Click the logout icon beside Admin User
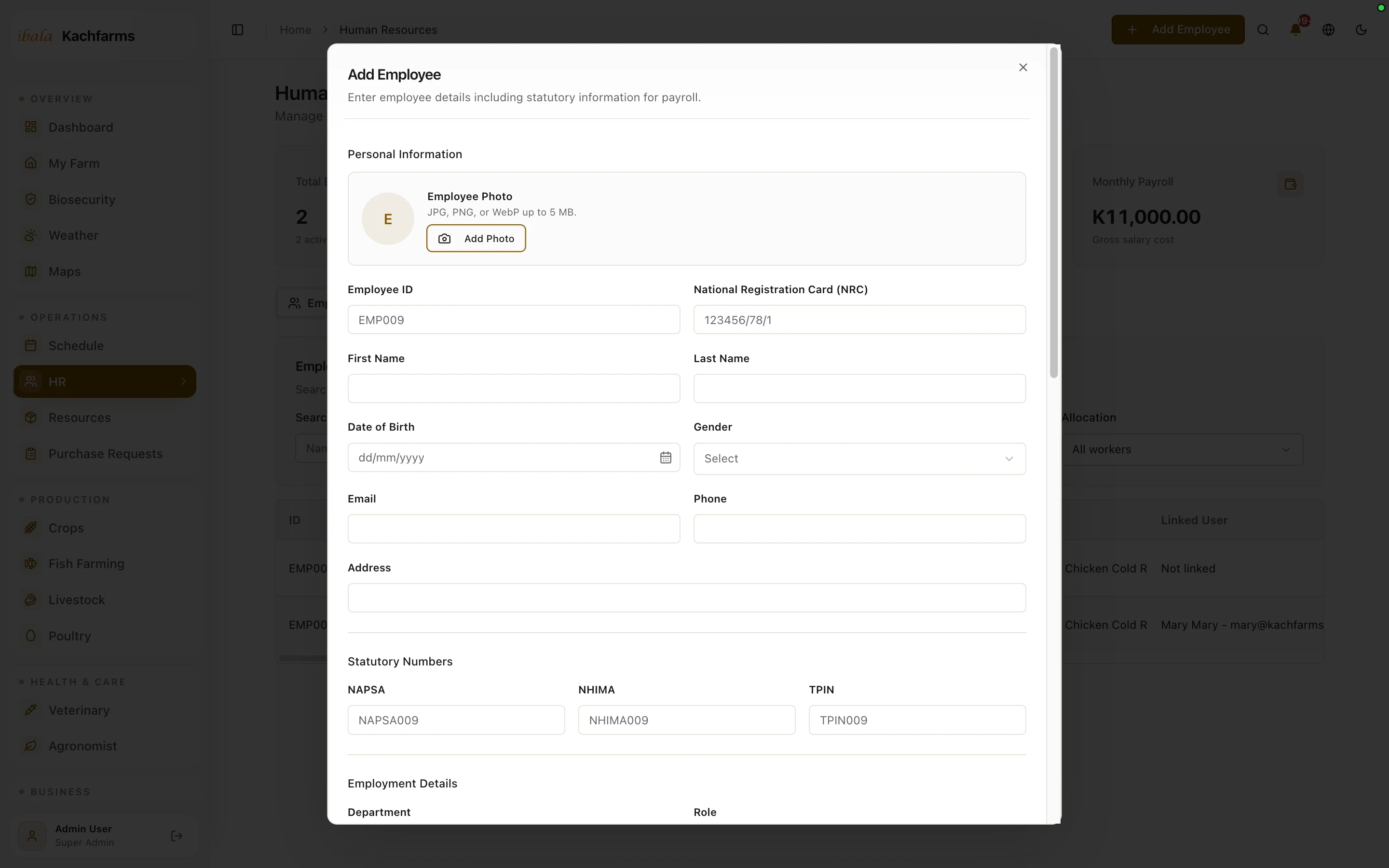This screenshot has height=868, width=1389. [x=177, y=836]
